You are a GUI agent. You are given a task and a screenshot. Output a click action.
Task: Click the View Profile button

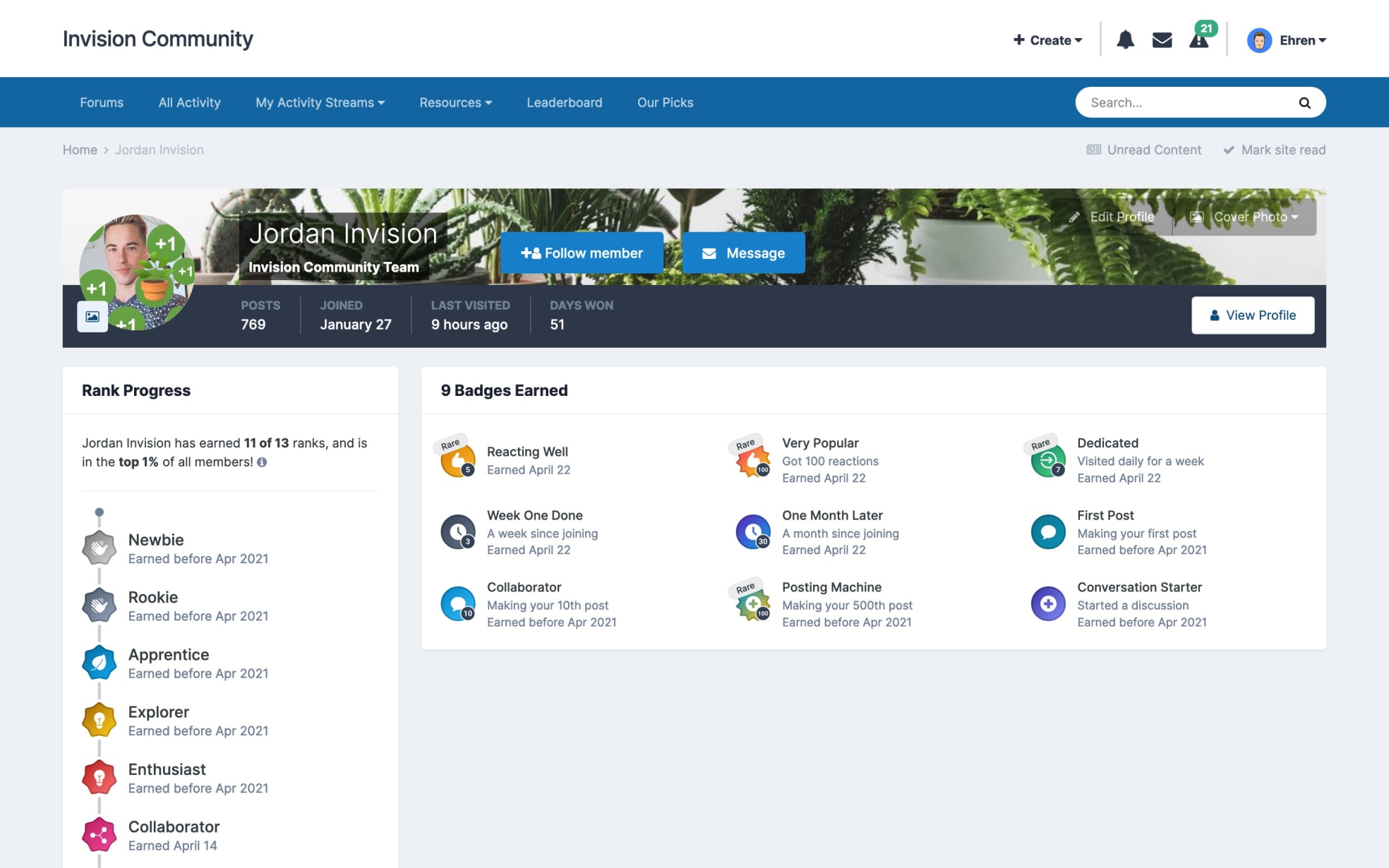(1253, 315)
